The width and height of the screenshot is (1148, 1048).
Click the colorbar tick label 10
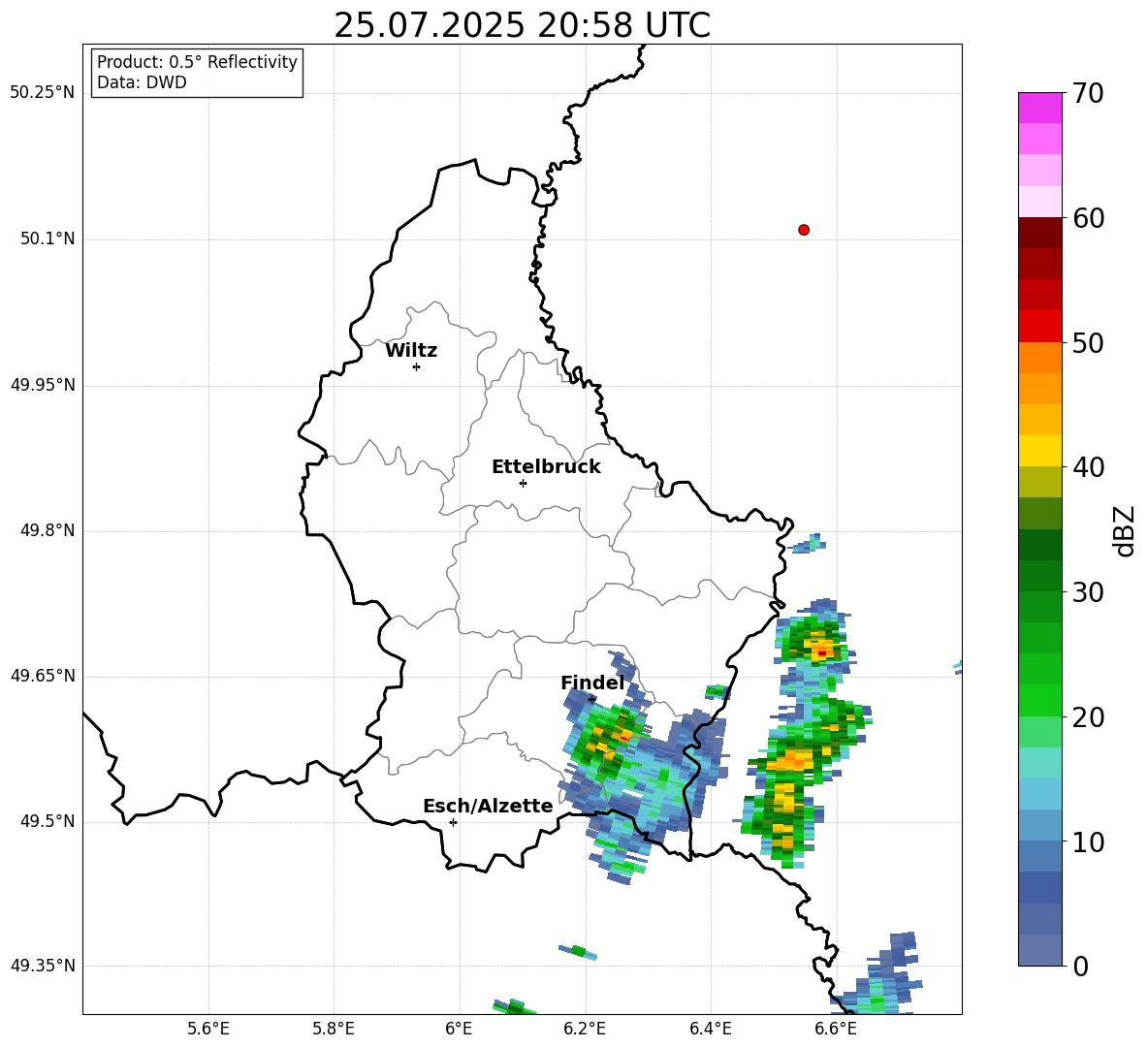click(x=1087, y=842)
